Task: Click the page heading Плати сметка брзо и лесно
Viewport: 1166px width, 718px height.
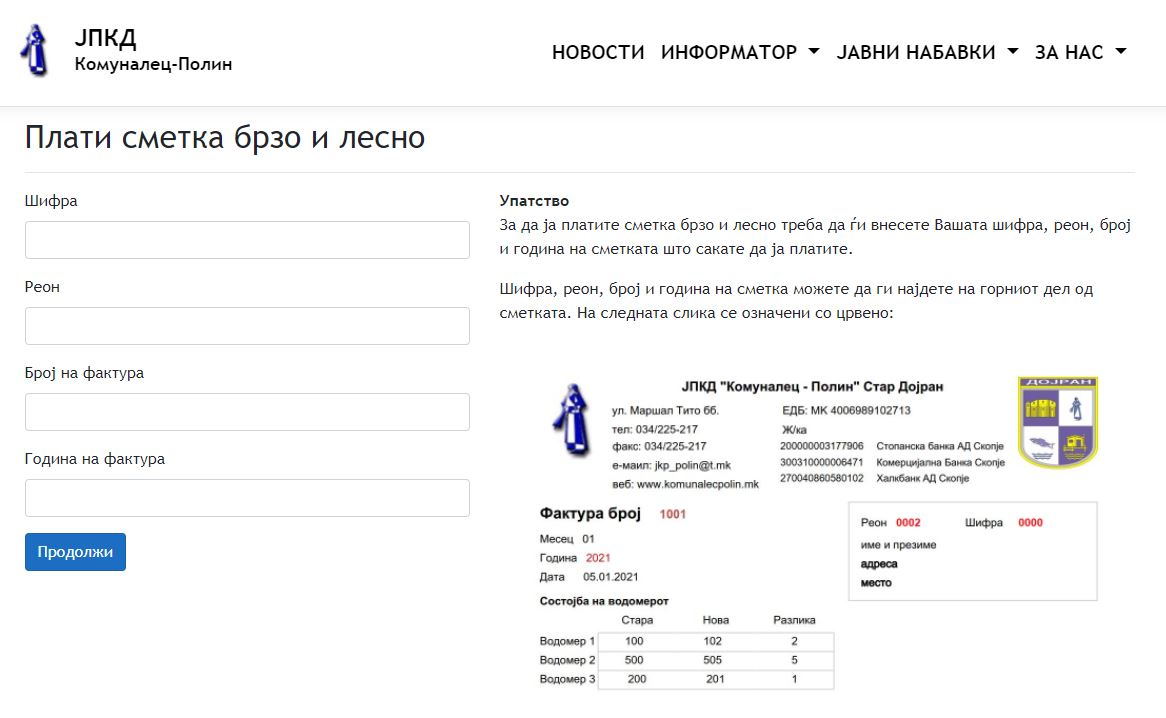Action: pyautogui.click(x=225, y=138)
